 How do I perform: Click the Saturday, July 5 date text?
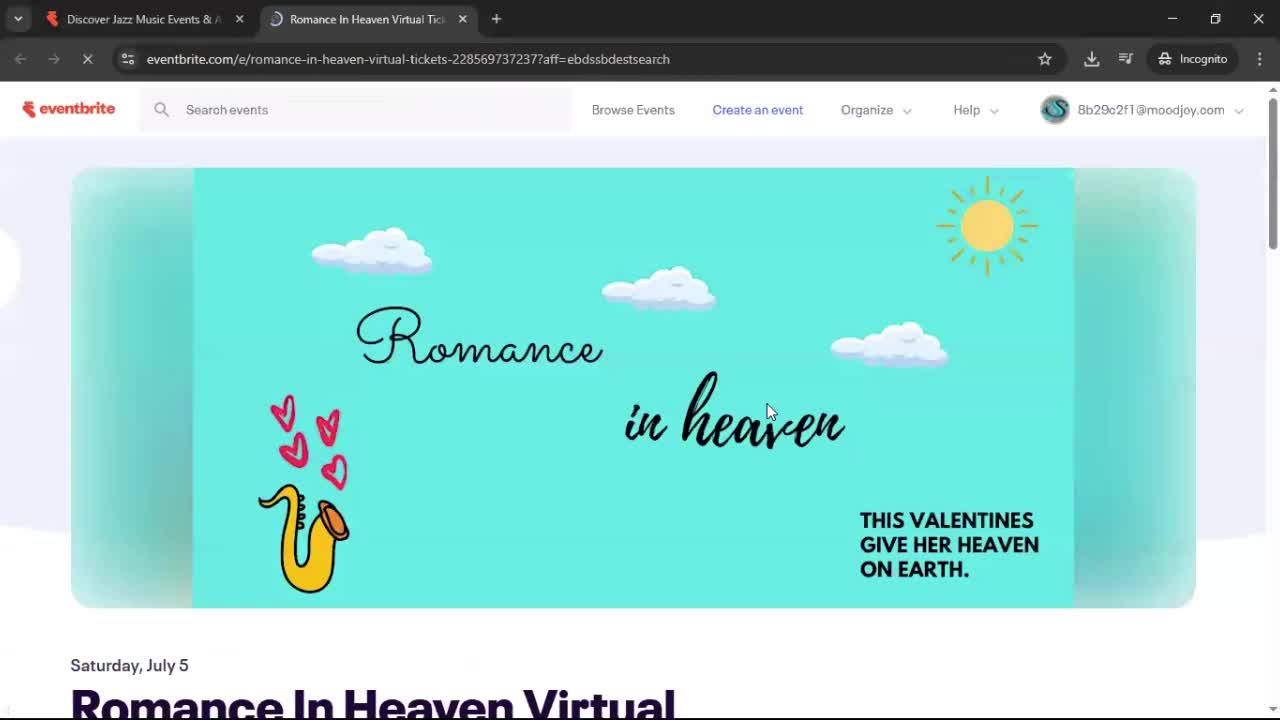(x=129, y=665)
